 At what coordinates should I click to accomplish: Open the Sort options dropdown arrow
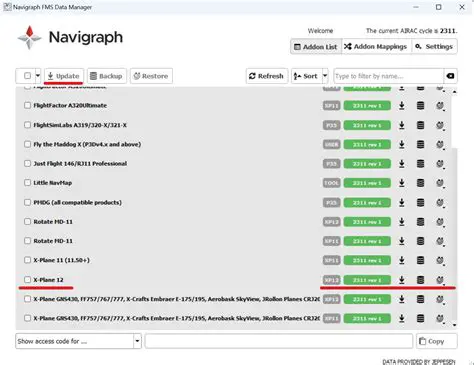click(x=325, y=76)
